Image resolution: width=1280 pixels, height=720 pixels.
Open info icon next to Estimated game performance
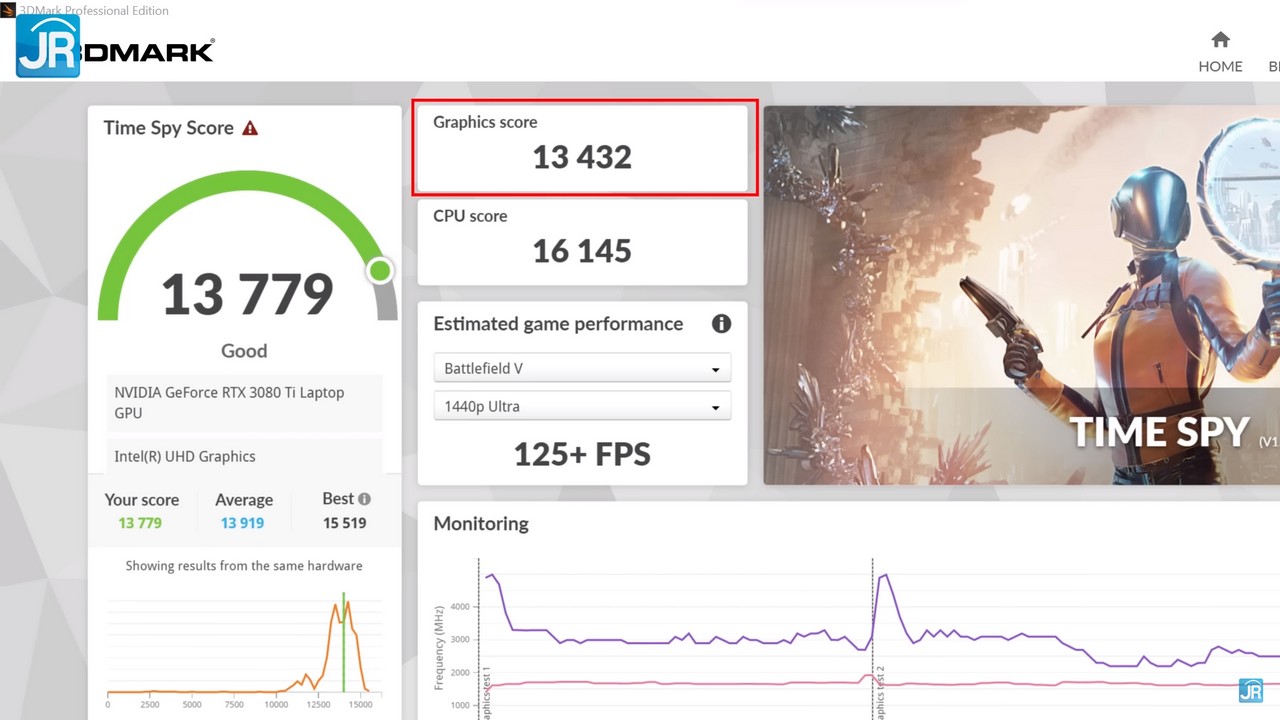(721, 324)
